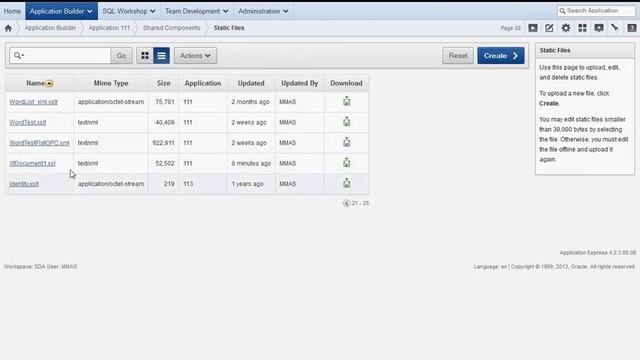Click the Download column header
The height and width of the screenshot is (360, 640).
pos(346,83)
